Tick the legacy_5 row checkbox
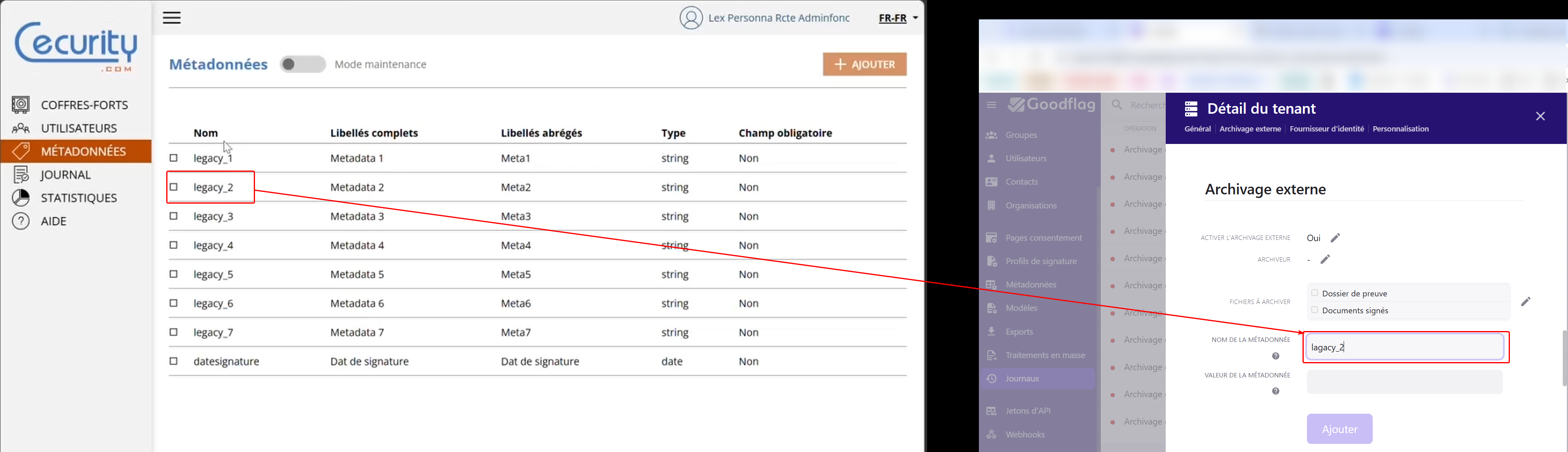The width and height of the screenshot is (1568, 452). click(x=174, y=274)
